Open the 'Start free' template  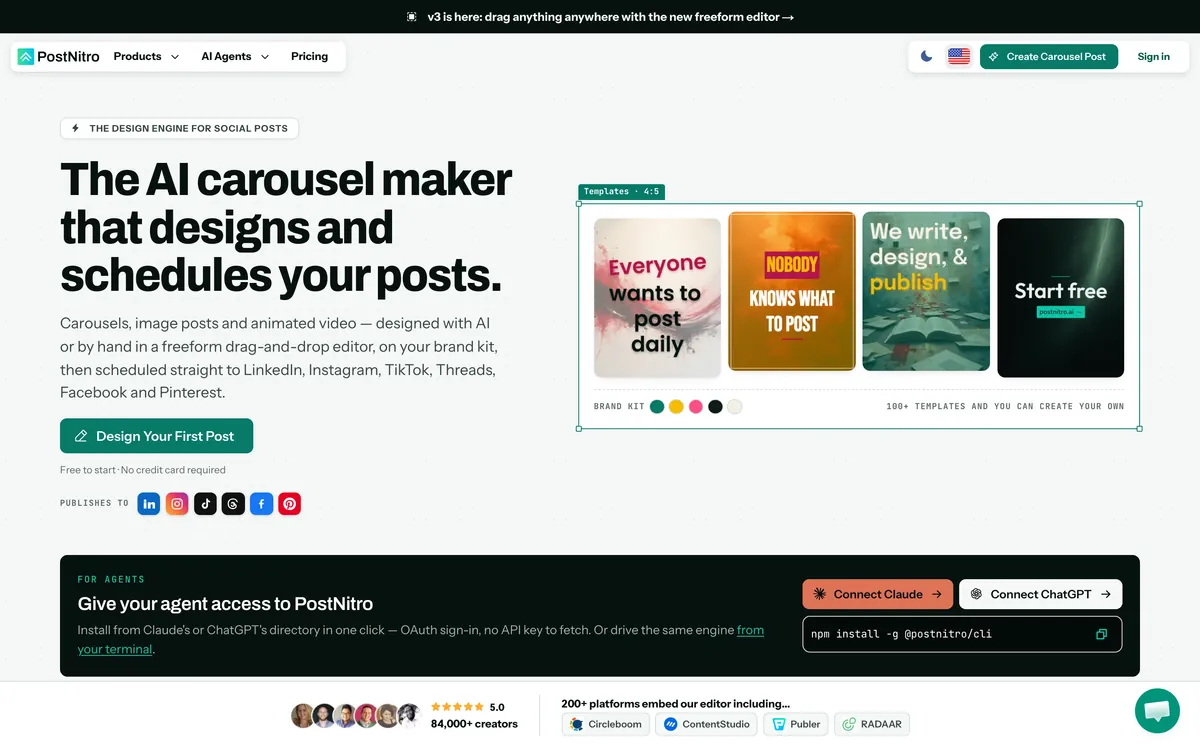tap(1061, 297)
